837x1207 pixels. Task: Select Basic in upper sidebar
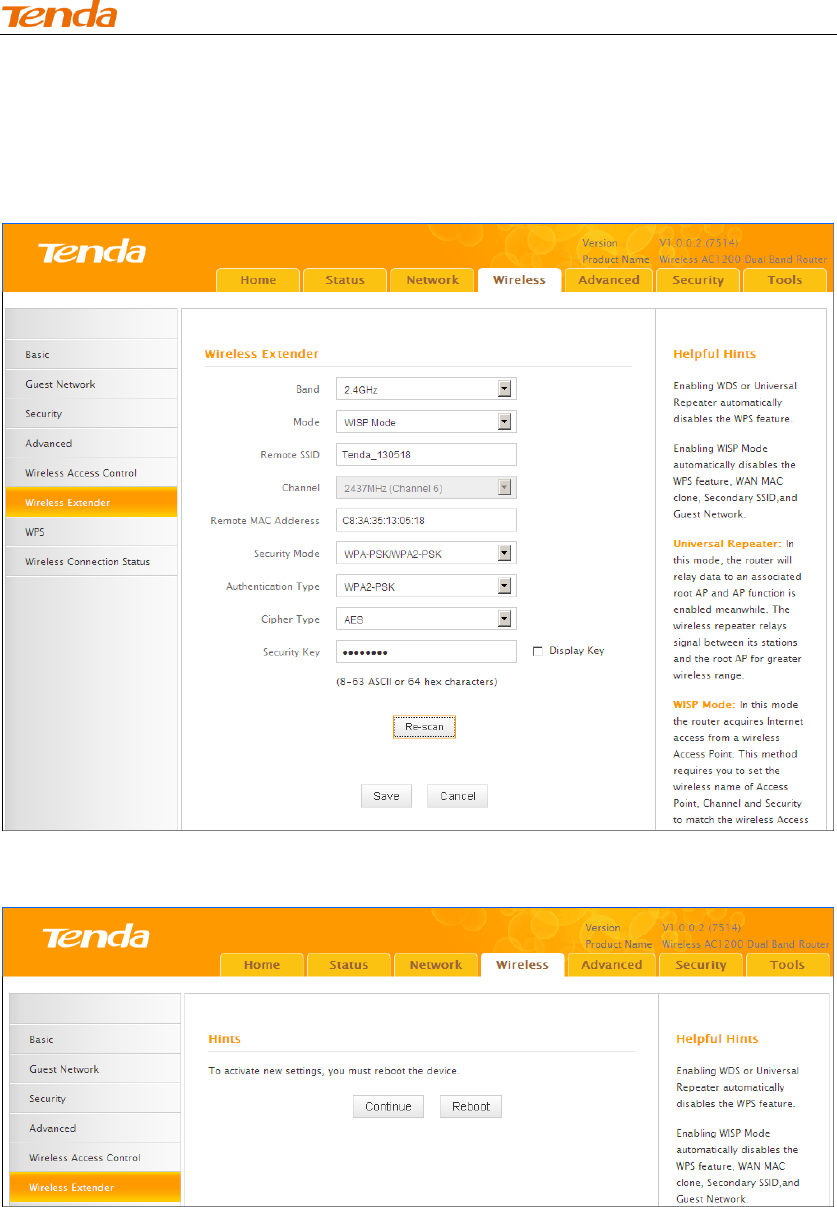pos(91,355)
